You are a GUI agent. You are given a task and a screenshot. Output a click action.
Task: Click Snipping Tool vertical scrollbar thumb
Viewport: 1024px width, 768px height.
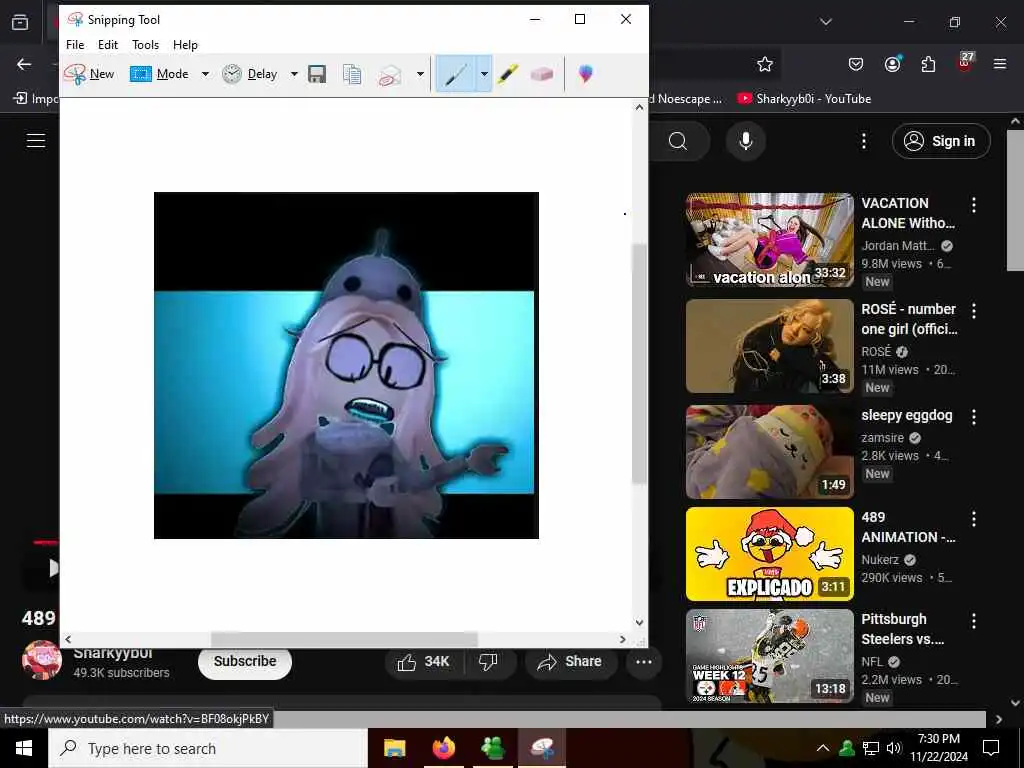click(x=639, y=364)
